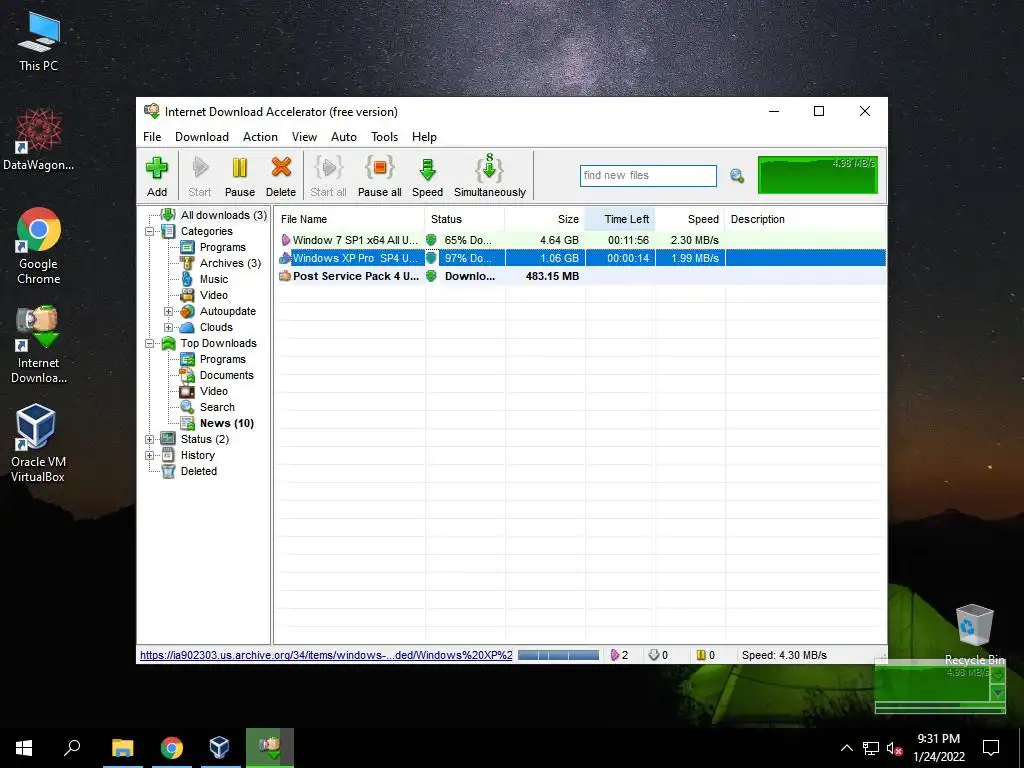Viewport: 1024px width, 768px height.
Task: Open the Help menu
Action: click(424, 136)
